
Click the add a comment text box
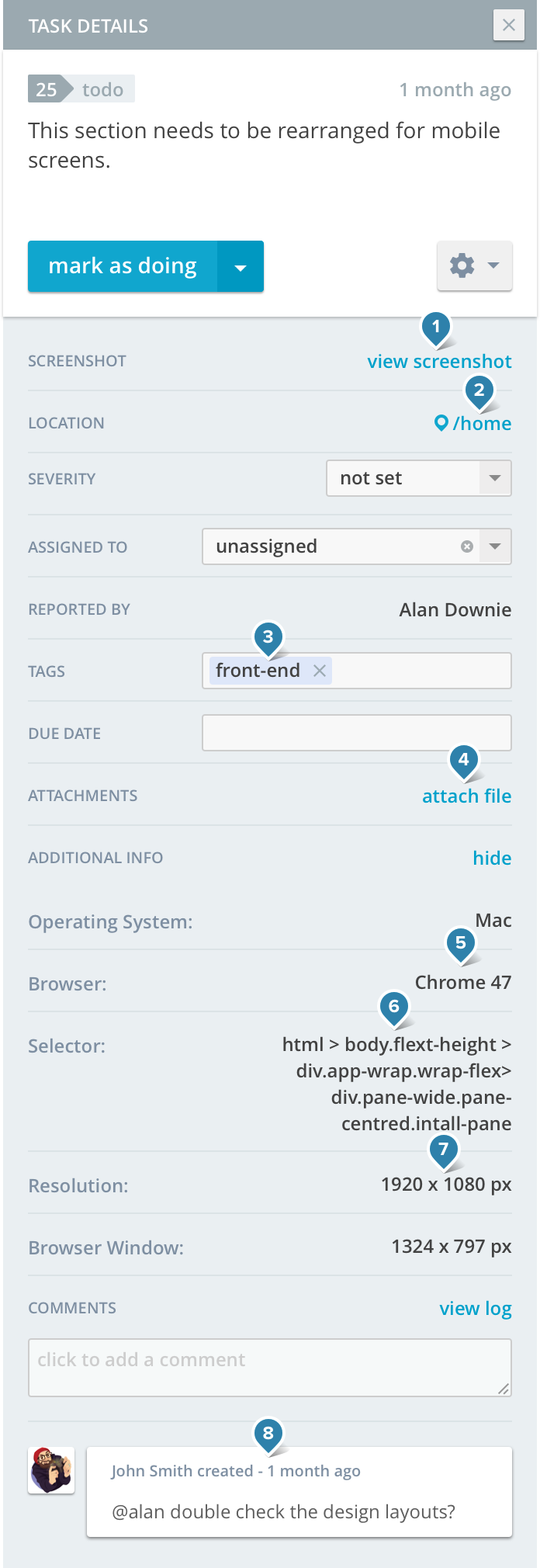269,1368
